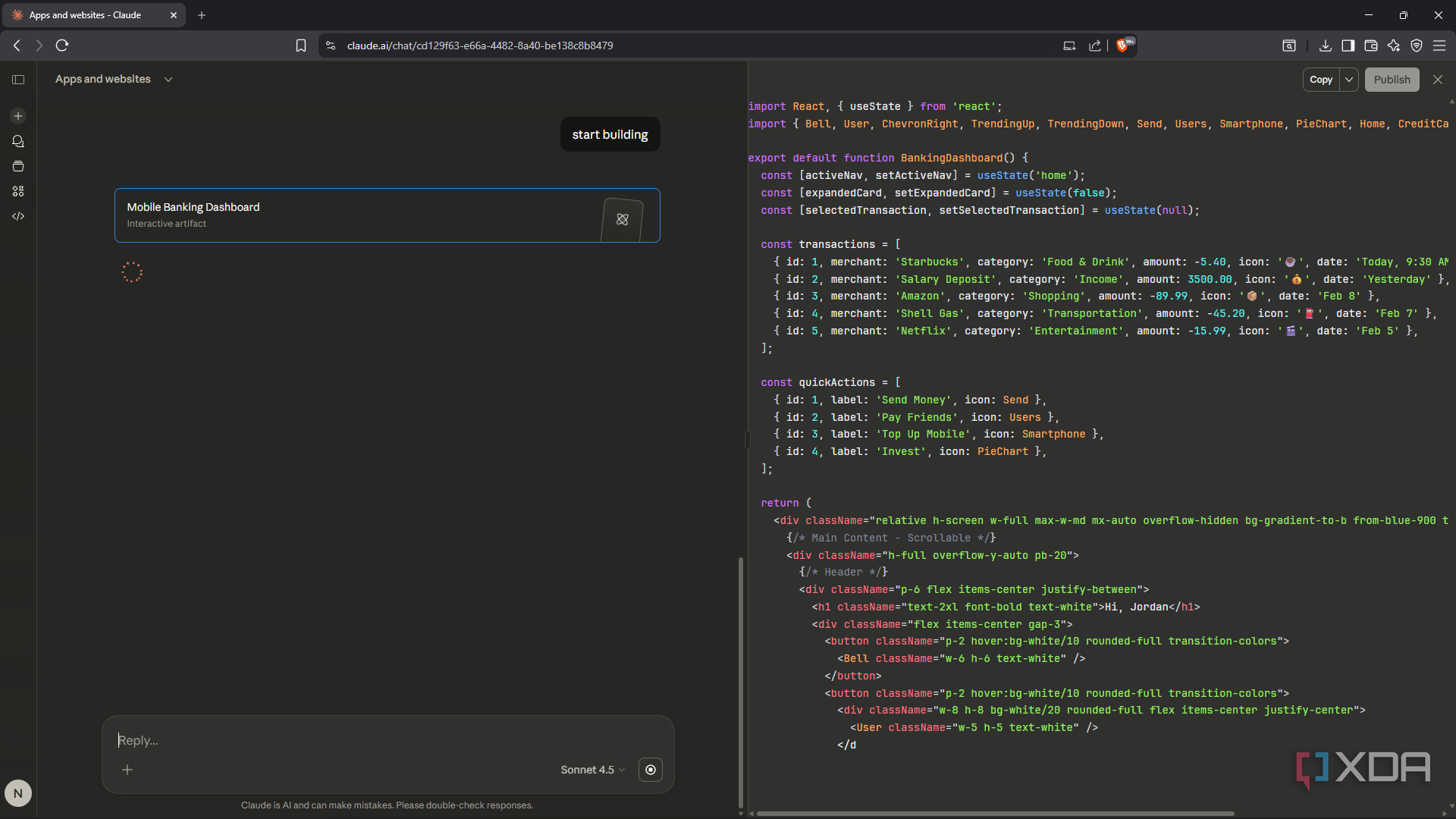Open the Brave VPN icon
The height and width of the screenshot is (819, 1456).
coord(1416,45)
